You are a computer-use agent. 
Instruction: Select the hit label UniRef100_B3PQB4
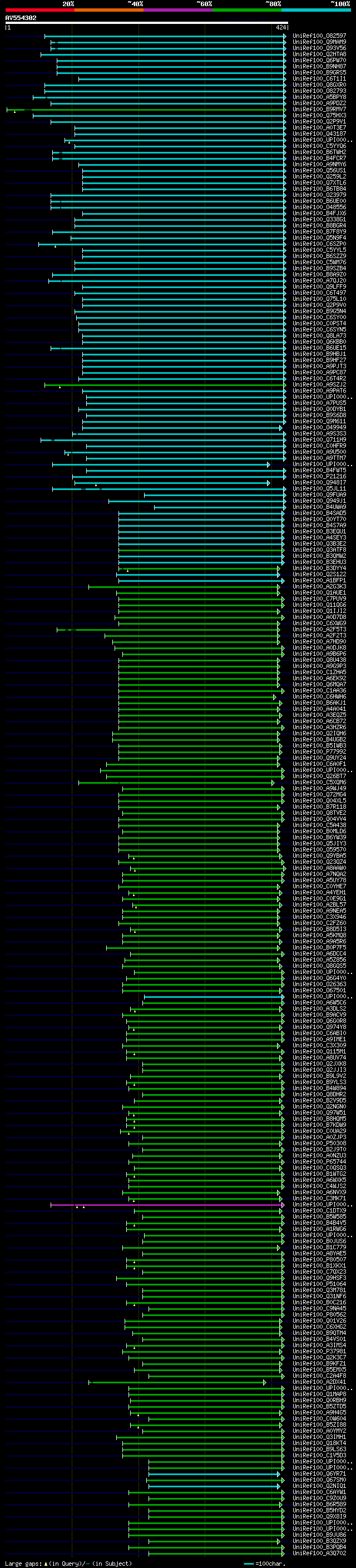(x=319, y=1547)
